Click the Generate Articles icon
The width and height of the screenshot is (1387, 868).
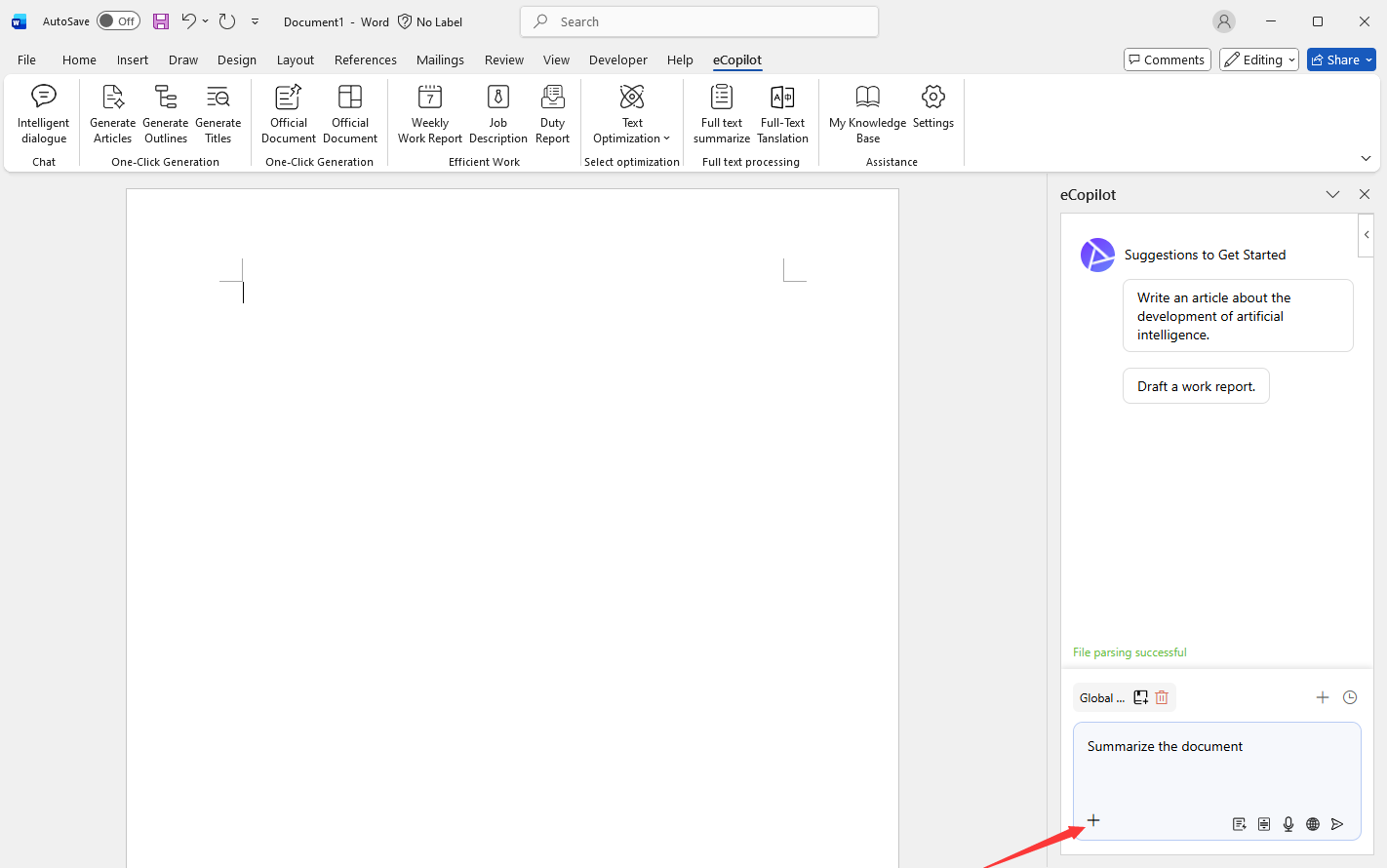[x=112, y=114]
